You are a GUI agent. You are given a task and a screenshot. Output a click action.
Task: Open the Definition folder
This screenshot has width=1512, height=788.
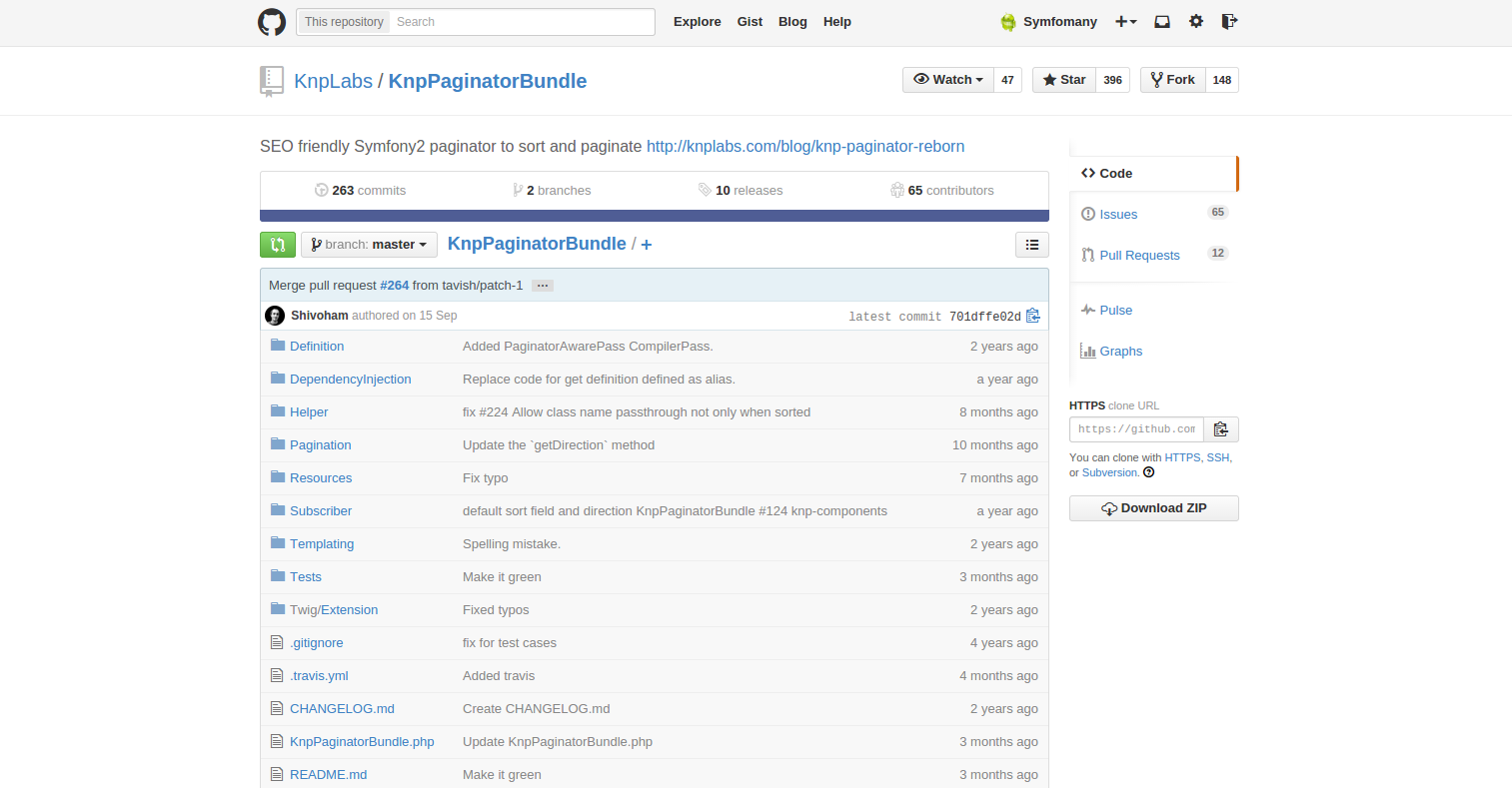pos(317,347)
